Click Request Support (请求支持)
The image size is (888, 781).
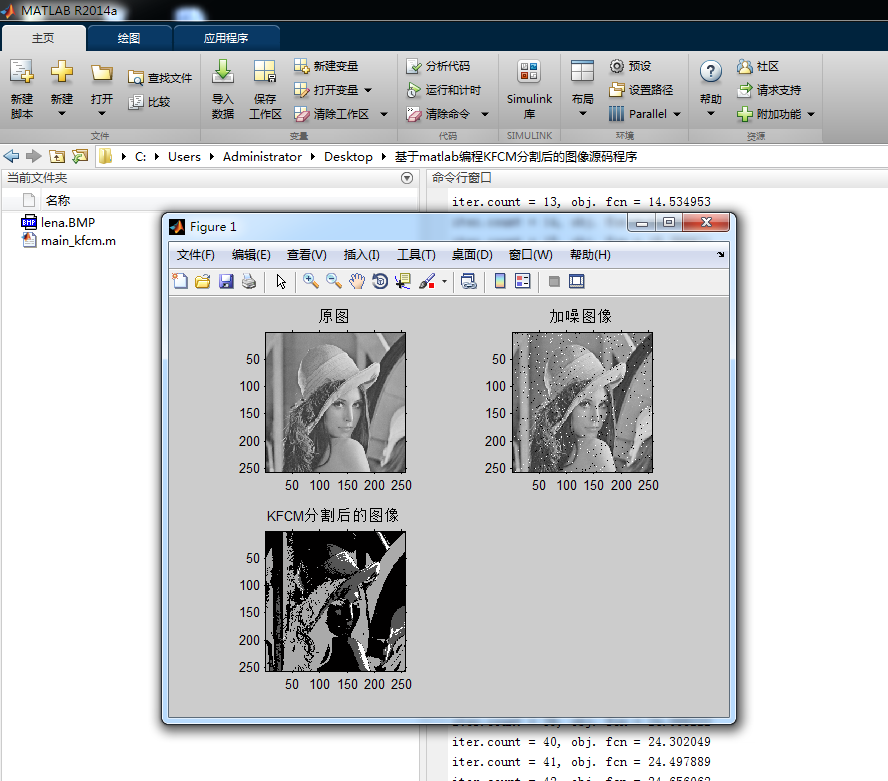[769, 90]
